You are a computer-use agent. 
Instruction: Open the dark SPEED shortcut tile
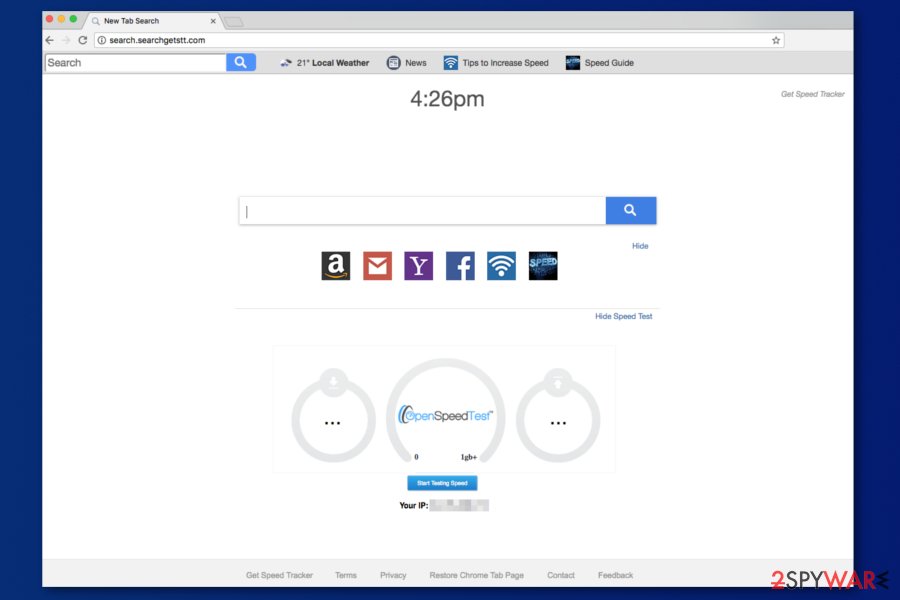tap(543, 266)
